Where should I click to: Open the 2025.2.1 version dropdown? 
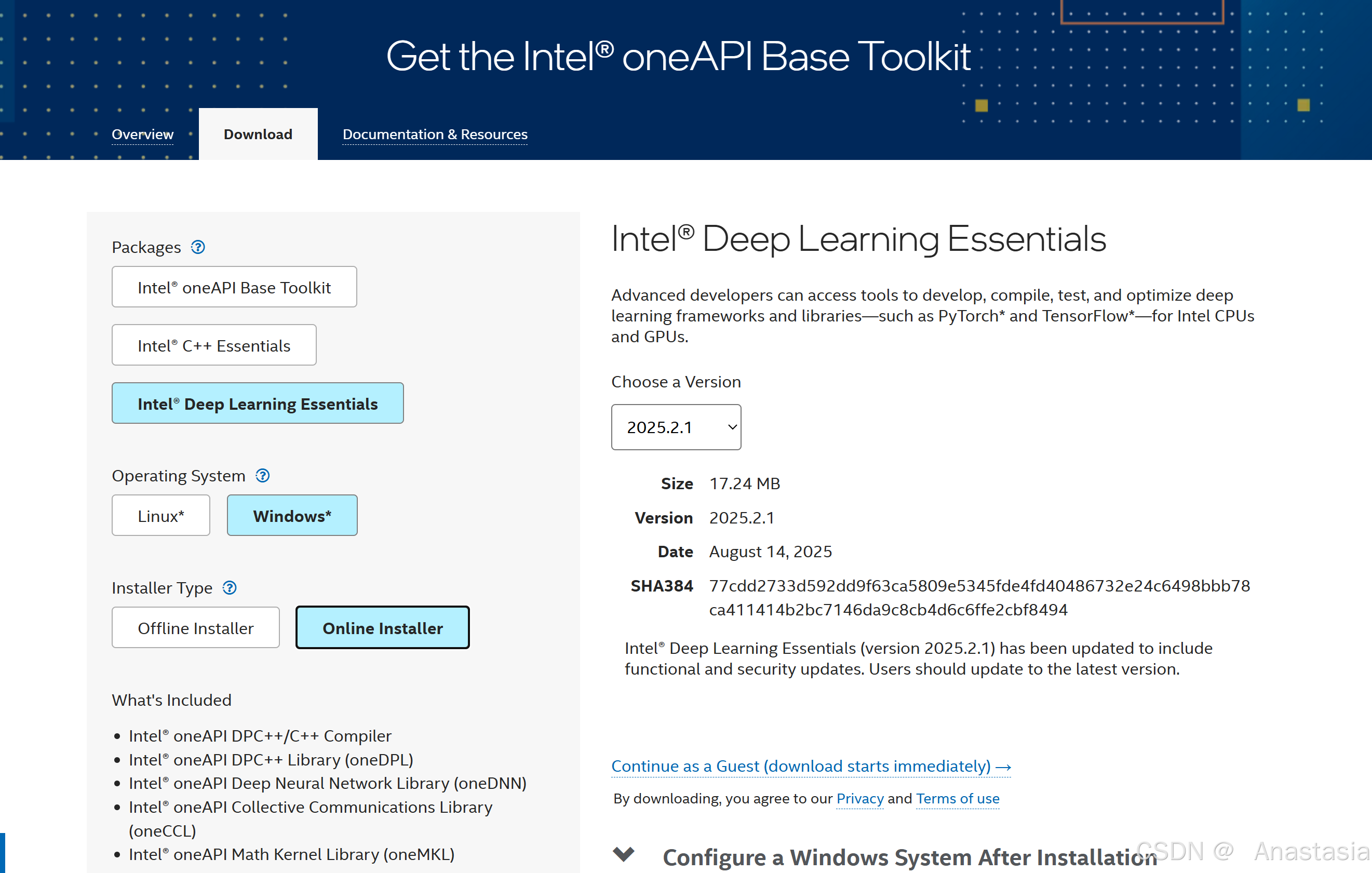(x=676, y=427)
